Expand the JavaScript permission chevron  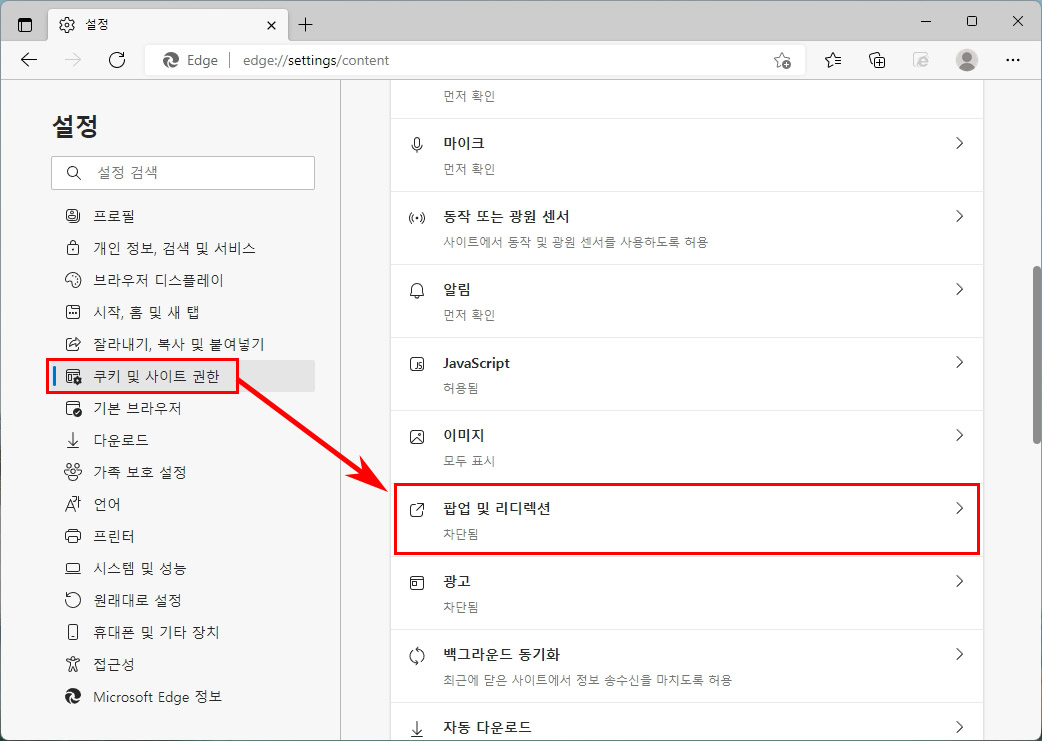959,362
